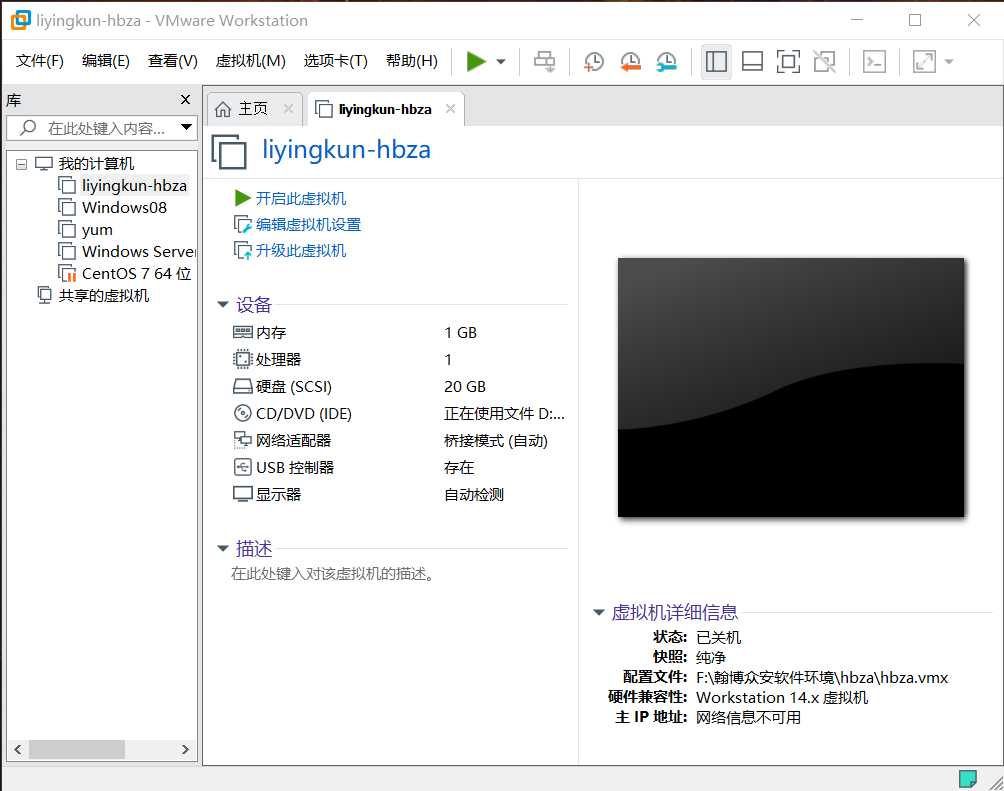Switch to the 主页 tab

click(x=253, y=109)
